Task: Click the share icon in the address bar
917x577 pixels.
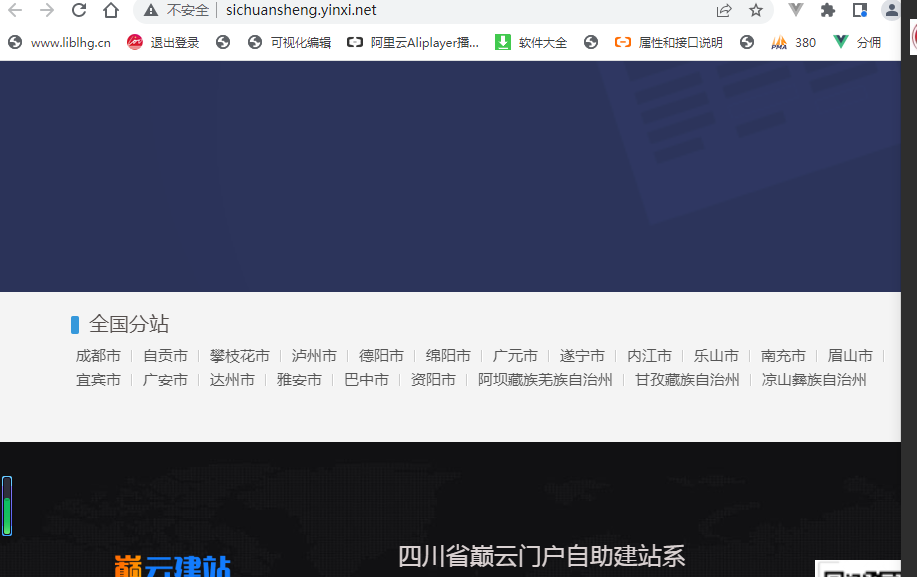Action: point(723,11)
